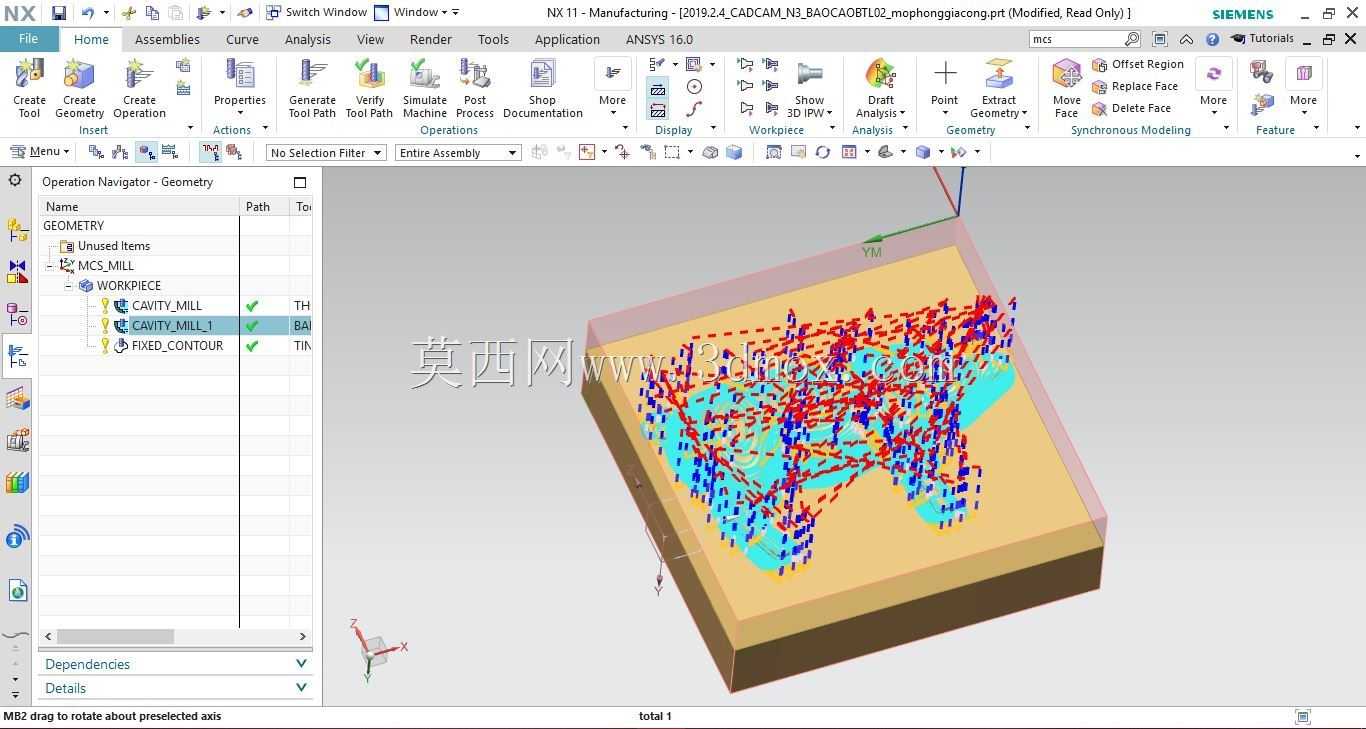Image resolution: width=1366 pixels, height=729 pixels.
Task: Open the Assembly Navigator sidebar tab
Action: [x=17, y=230]
